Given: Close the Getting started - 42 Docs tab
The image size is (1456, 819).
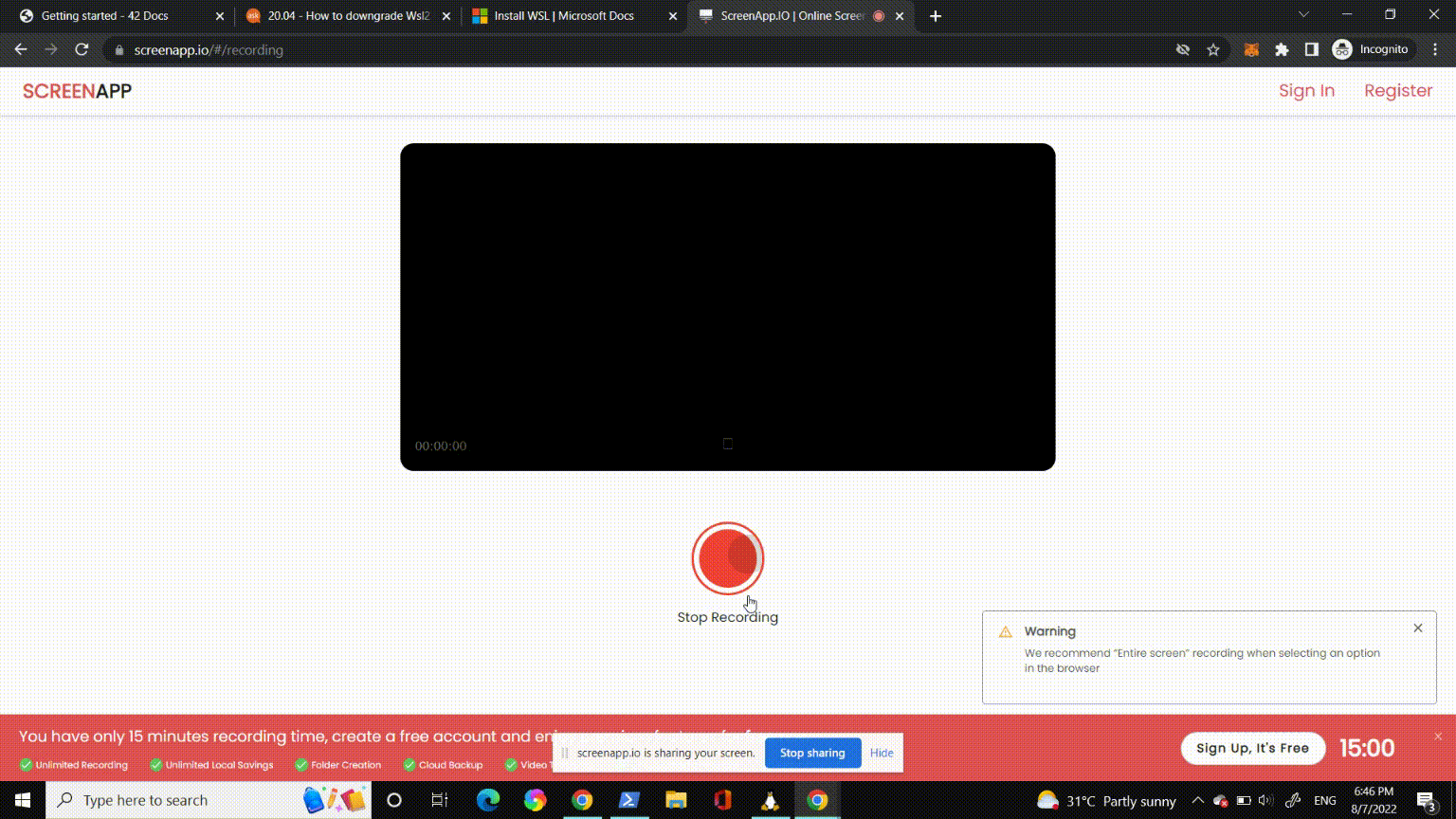Looking at the screenshot, I should pyautogui.click(x=220, y=16).
